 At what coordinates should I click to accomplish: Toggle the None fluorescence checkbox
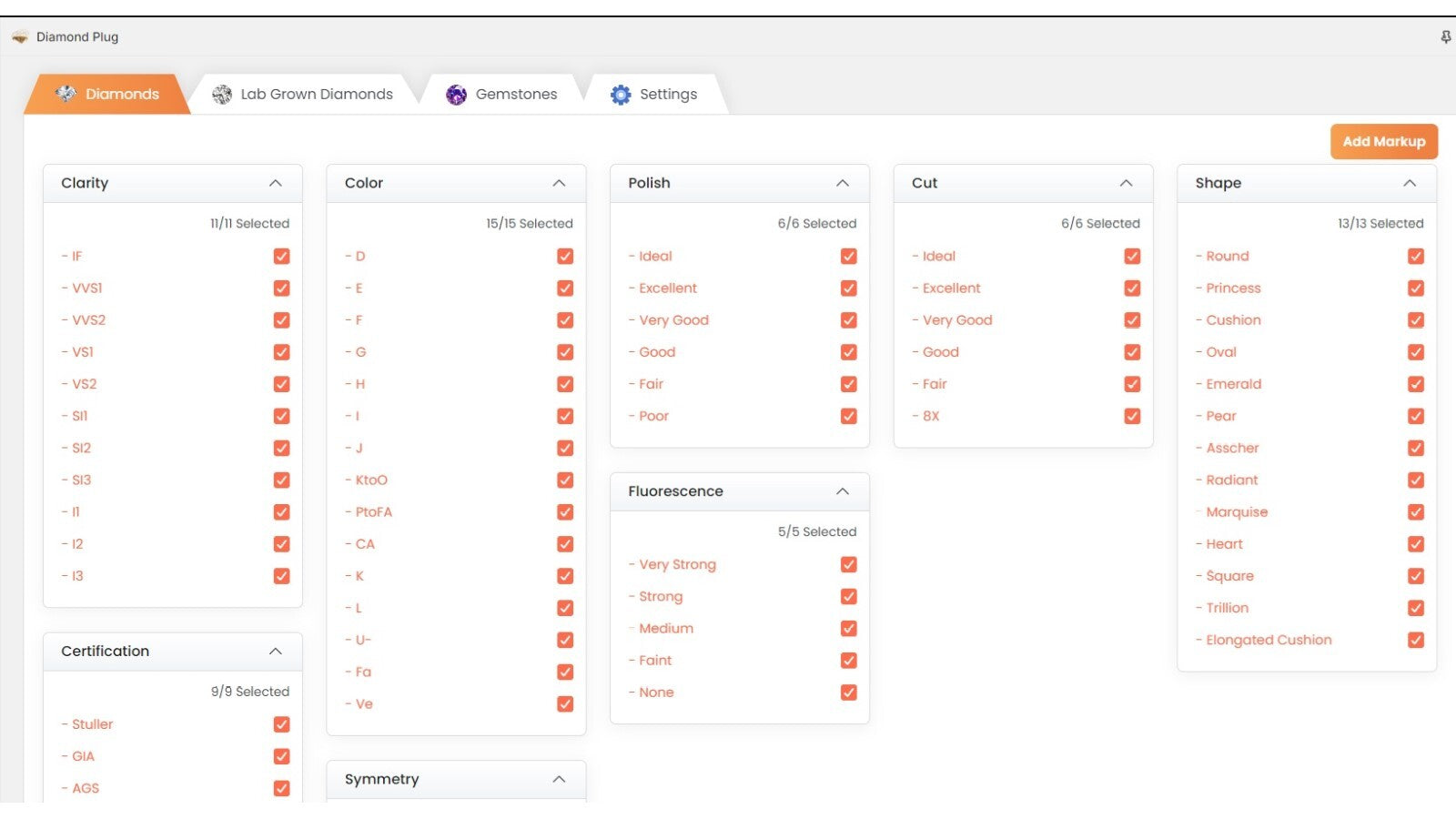[849, 693]
